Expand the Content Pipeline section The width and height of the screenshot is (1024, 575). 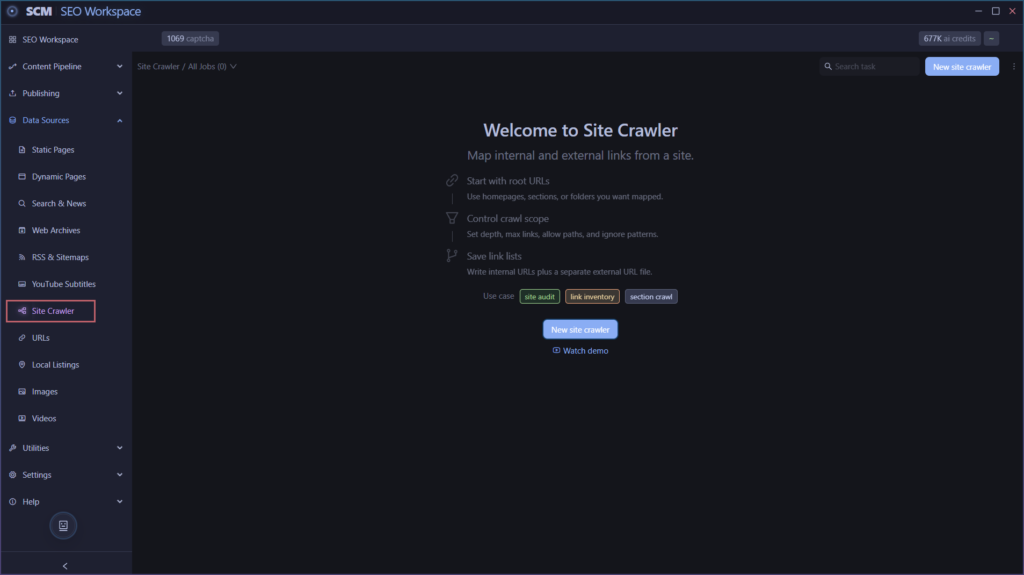[x=65, y=66]
